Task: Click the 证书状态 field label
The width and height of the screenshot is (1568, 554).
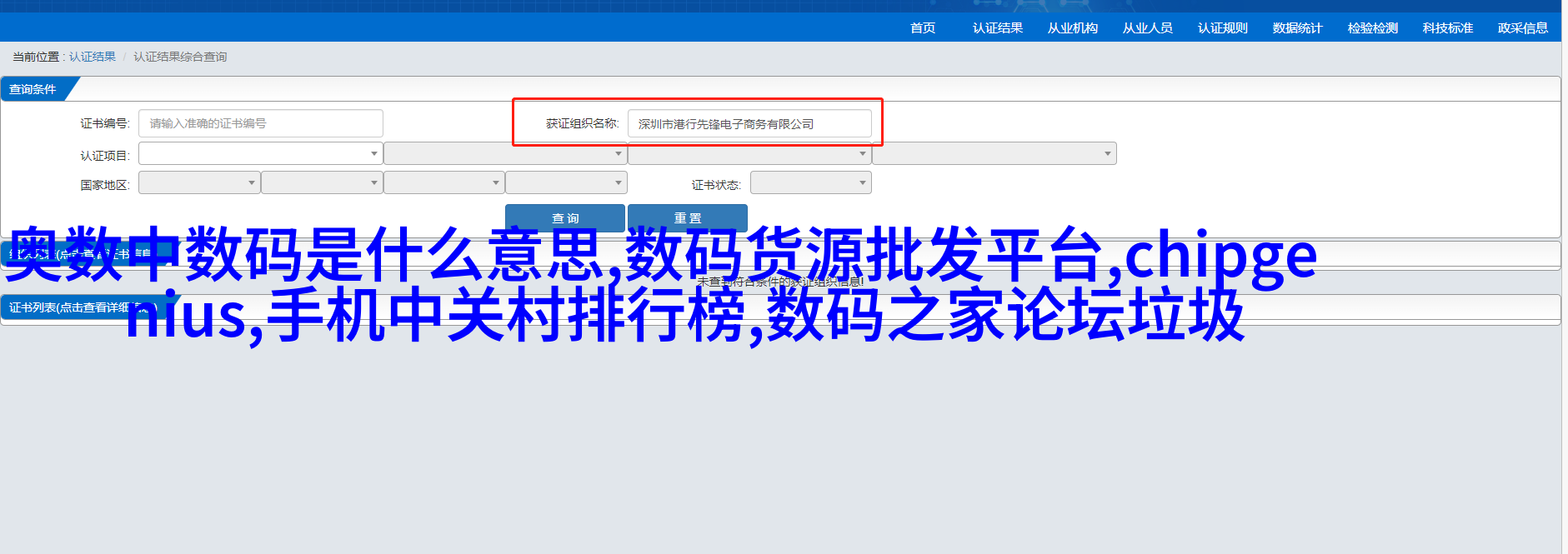Action: tap(716, 185)
